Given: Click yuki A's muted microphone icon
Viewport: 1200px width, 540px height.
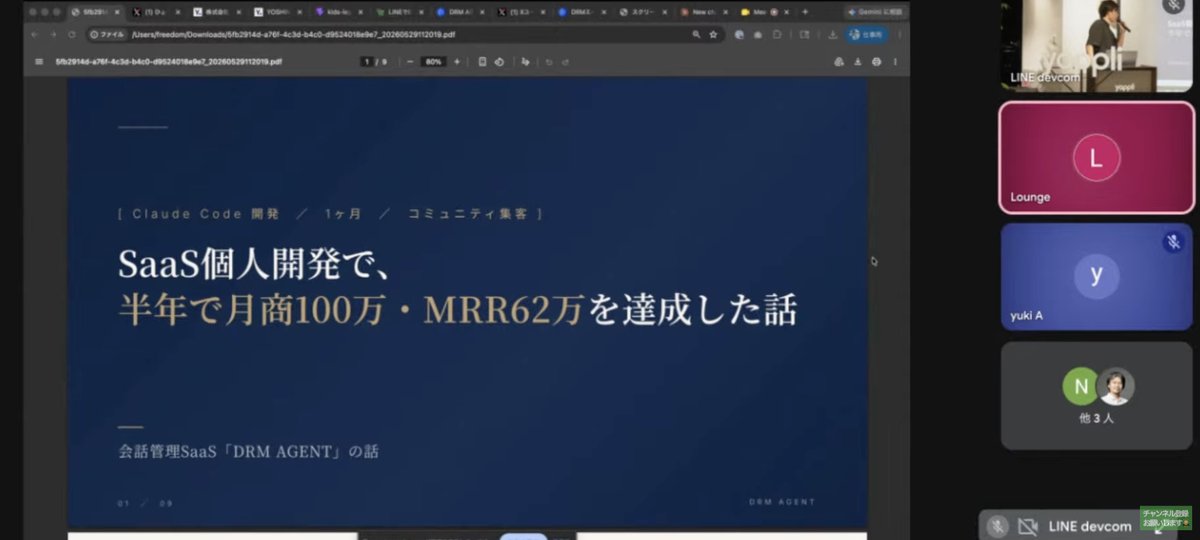Looking at the screenshot, I should (x=1173, y=242).
